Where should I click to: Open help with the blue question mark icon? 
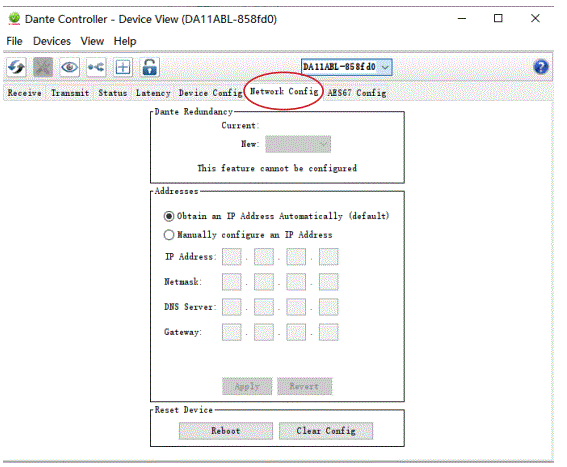coord(541,67)
